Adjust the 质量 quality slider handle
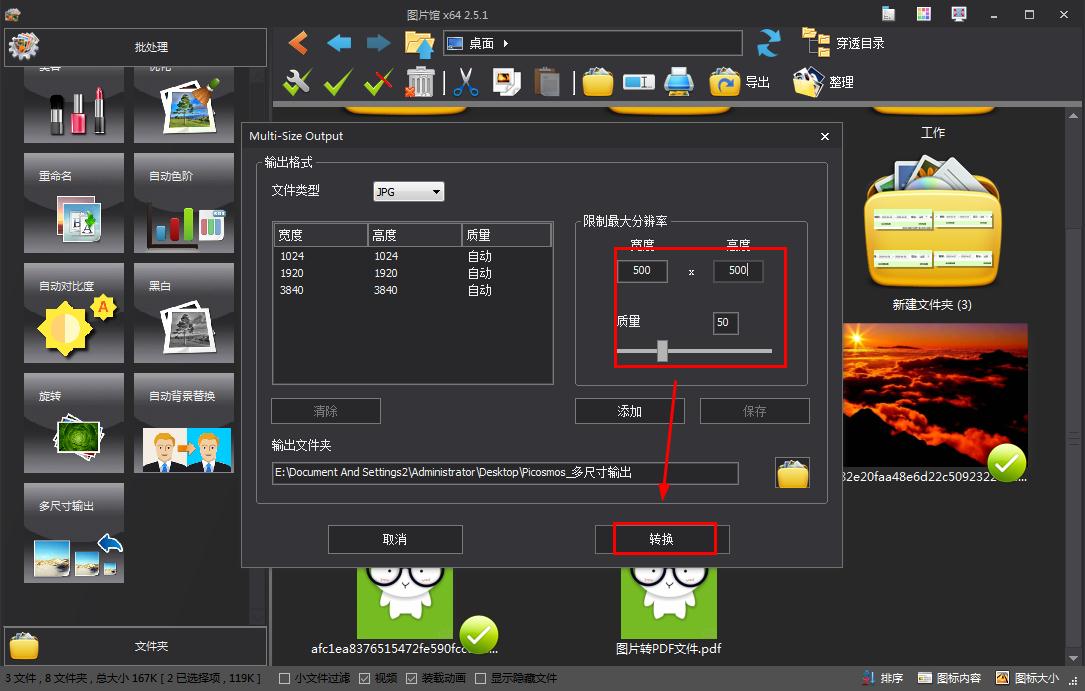The image size is (1085, 691). coord(662,351)
